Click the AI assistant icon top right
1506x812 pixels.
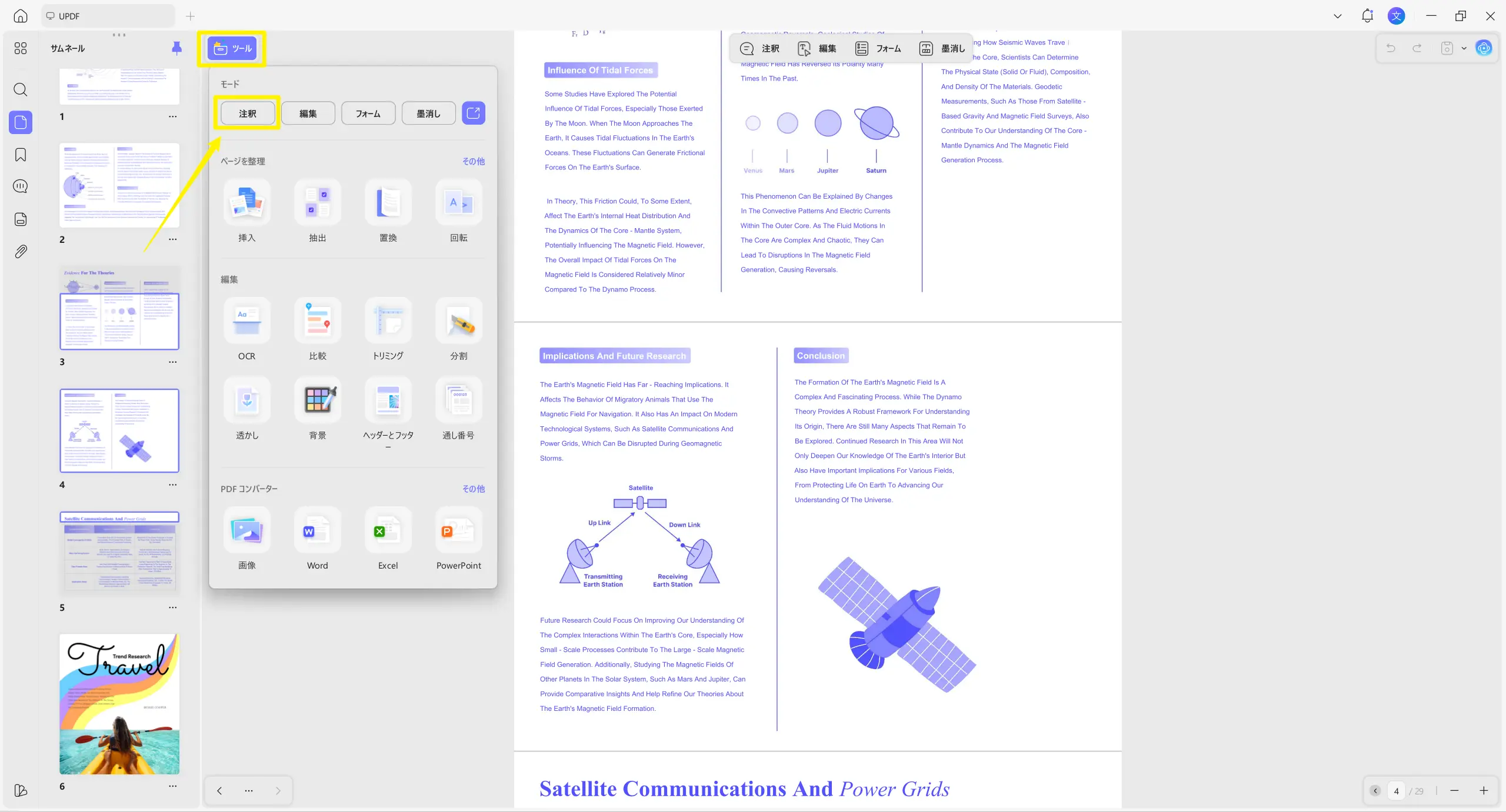click(1484, 48)
